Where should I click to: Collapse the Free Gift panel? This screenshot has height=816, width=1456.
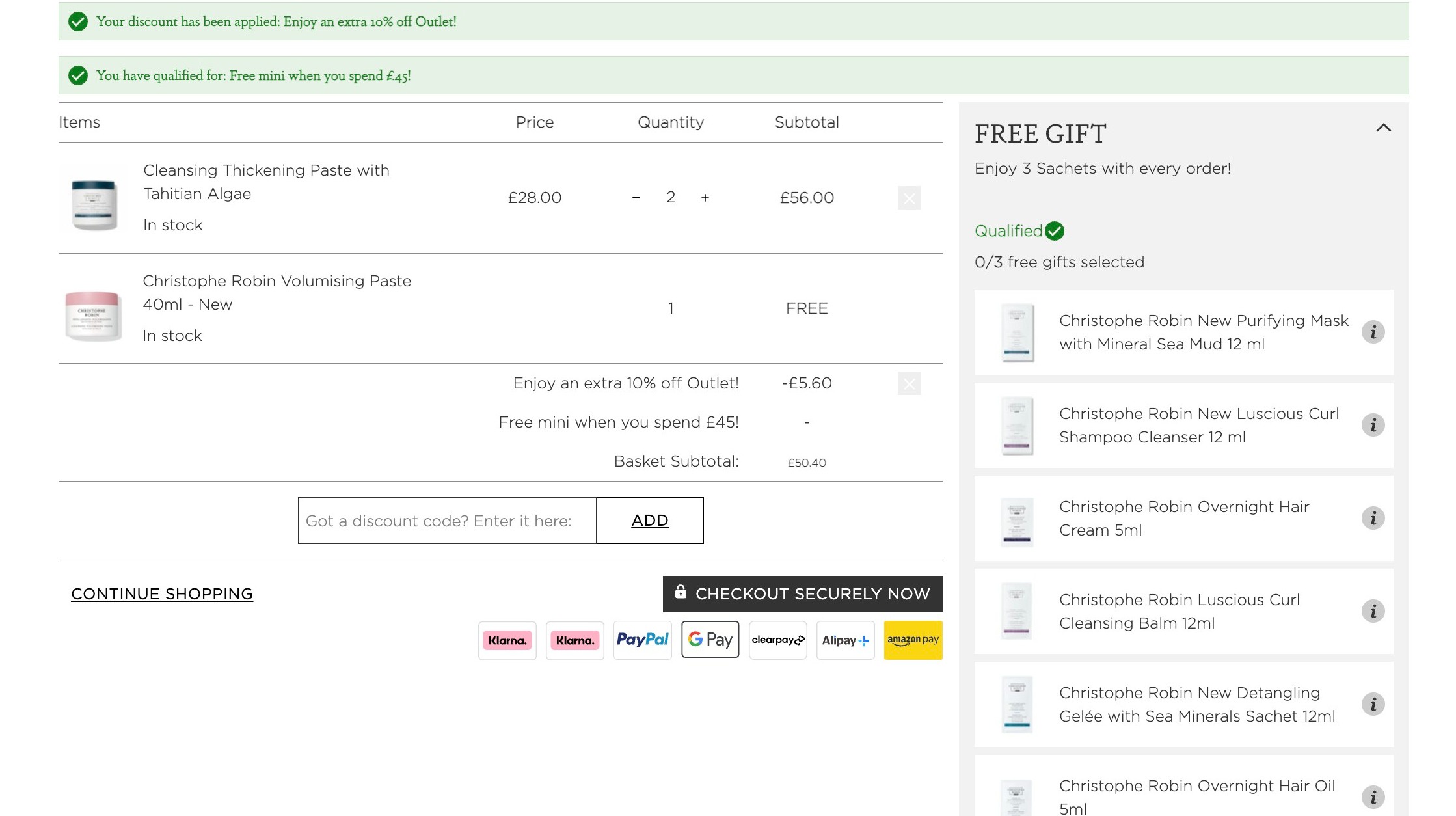click(x=1383, y=128)
